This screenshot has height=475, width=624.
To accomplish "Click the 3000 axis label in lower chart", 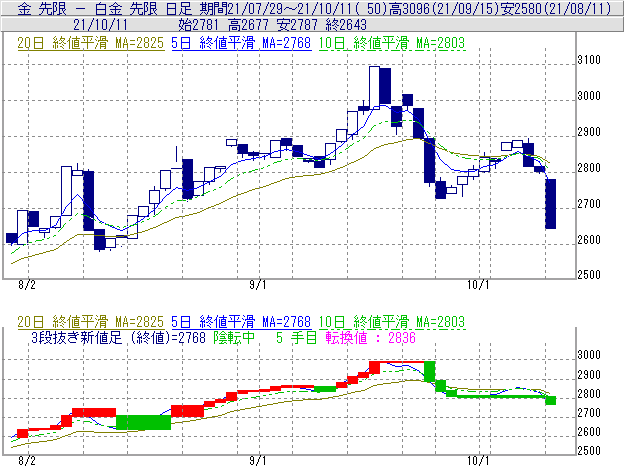I will [589, 355].
